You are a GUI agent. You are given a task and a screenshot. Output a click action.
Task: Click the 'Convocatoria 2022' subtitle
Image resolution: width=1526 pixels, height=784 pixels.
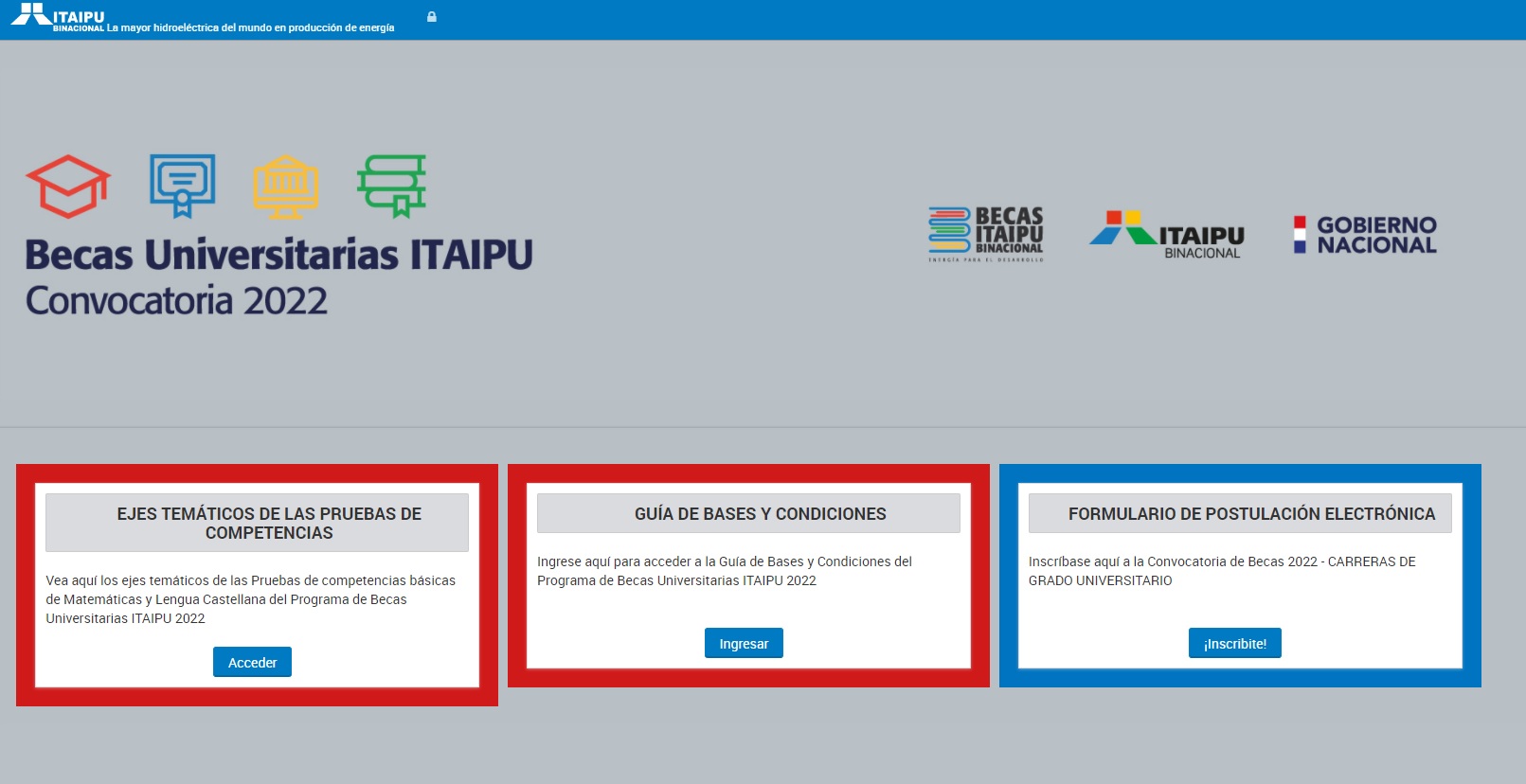tap(176, 300)
